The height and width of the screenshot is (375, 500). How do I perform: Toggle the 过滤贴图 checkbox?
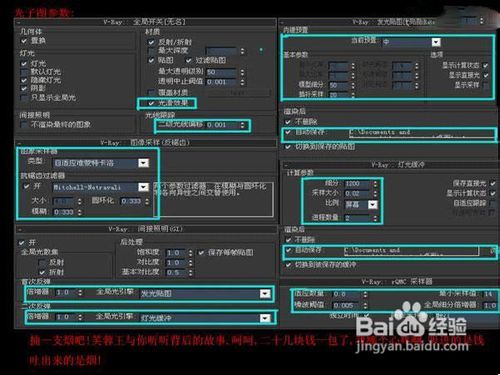(x=189, y=60)
